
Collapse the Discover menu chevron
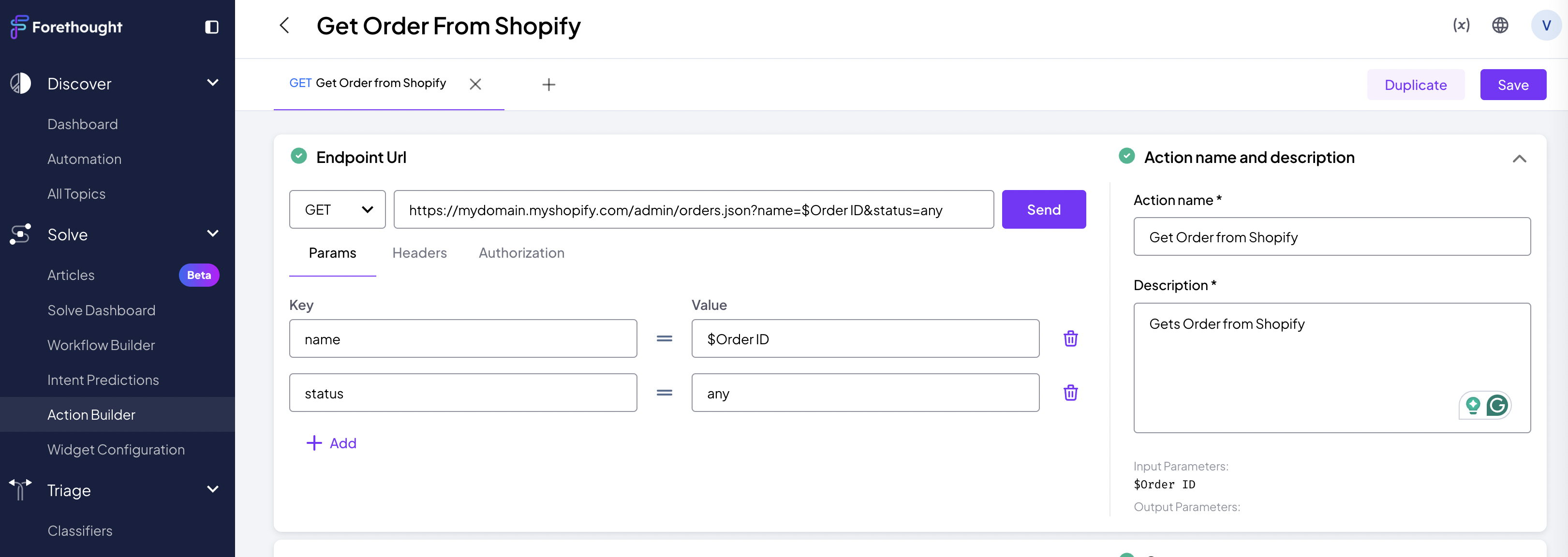click(212, 83)
